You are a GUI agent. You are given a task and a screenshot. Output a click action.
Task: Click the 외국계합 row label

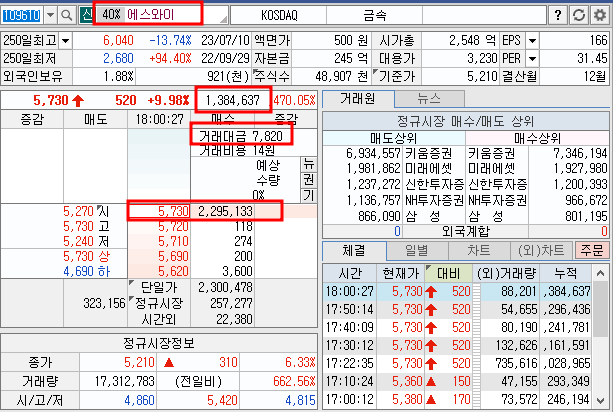(465, 231)
